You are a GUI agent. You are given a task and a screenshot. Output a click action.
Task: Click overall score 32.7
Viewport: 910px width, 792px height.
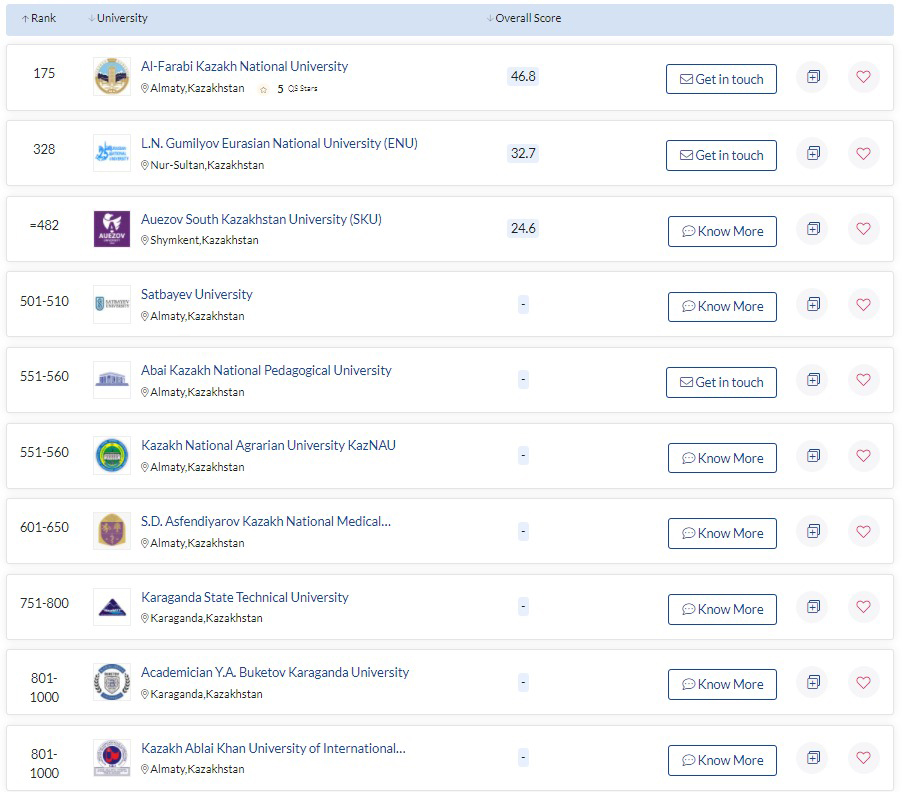523,153
